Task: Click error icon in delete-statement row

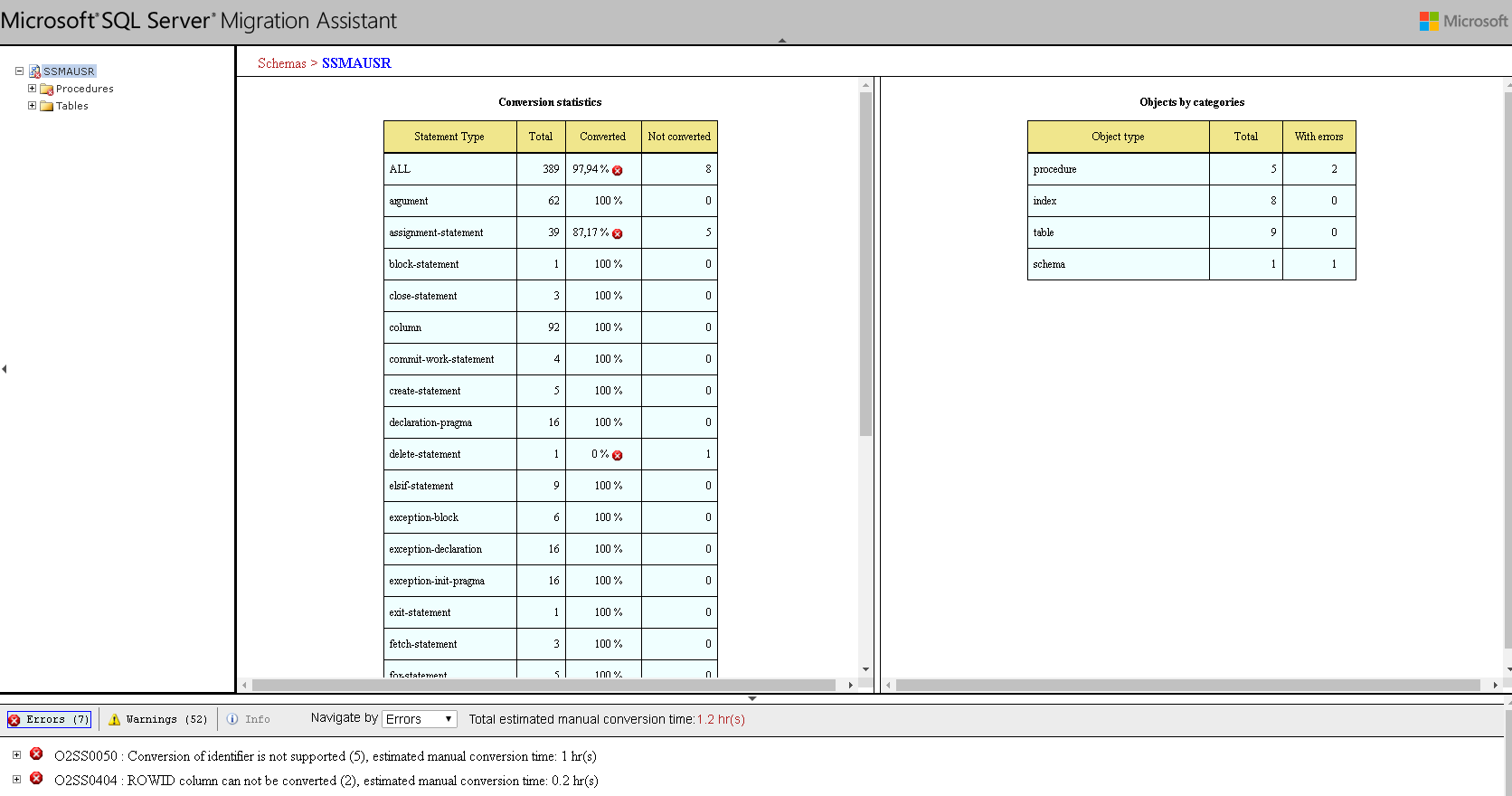Action: tap(618, 455)
